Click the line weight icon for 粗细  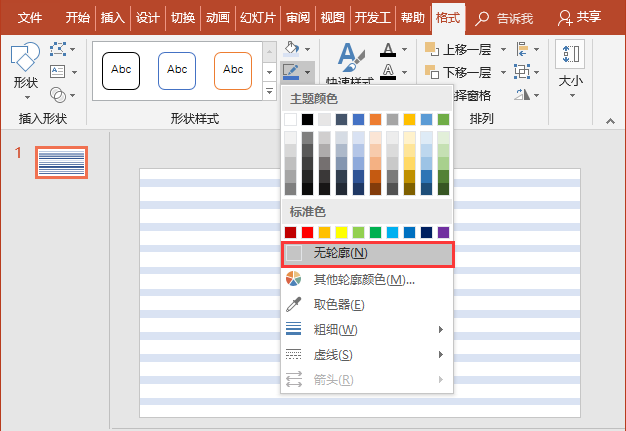pos(293,329)
